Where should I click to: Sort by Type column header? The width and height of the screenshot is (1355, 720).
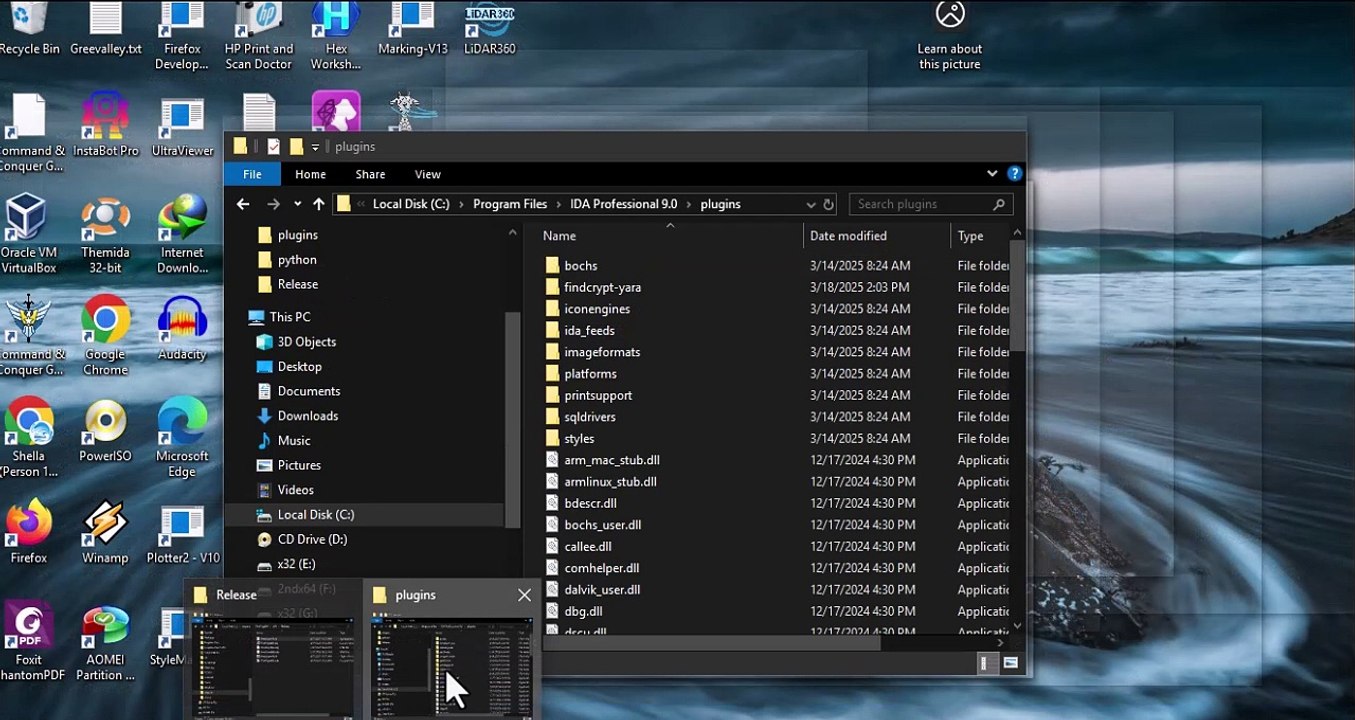pyautogui.click(x=980, y=236)
